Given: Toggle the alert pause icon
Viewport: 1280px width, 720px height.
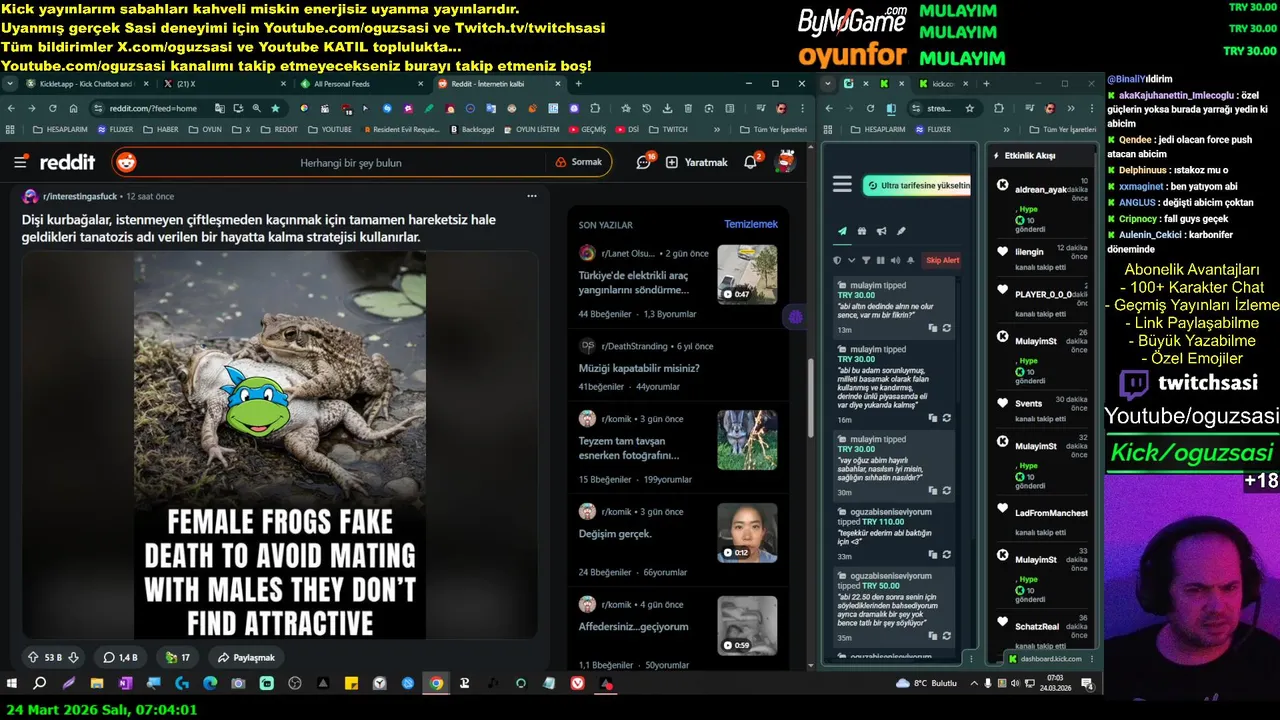Looking at the screenshot, I should coord(880,260).
